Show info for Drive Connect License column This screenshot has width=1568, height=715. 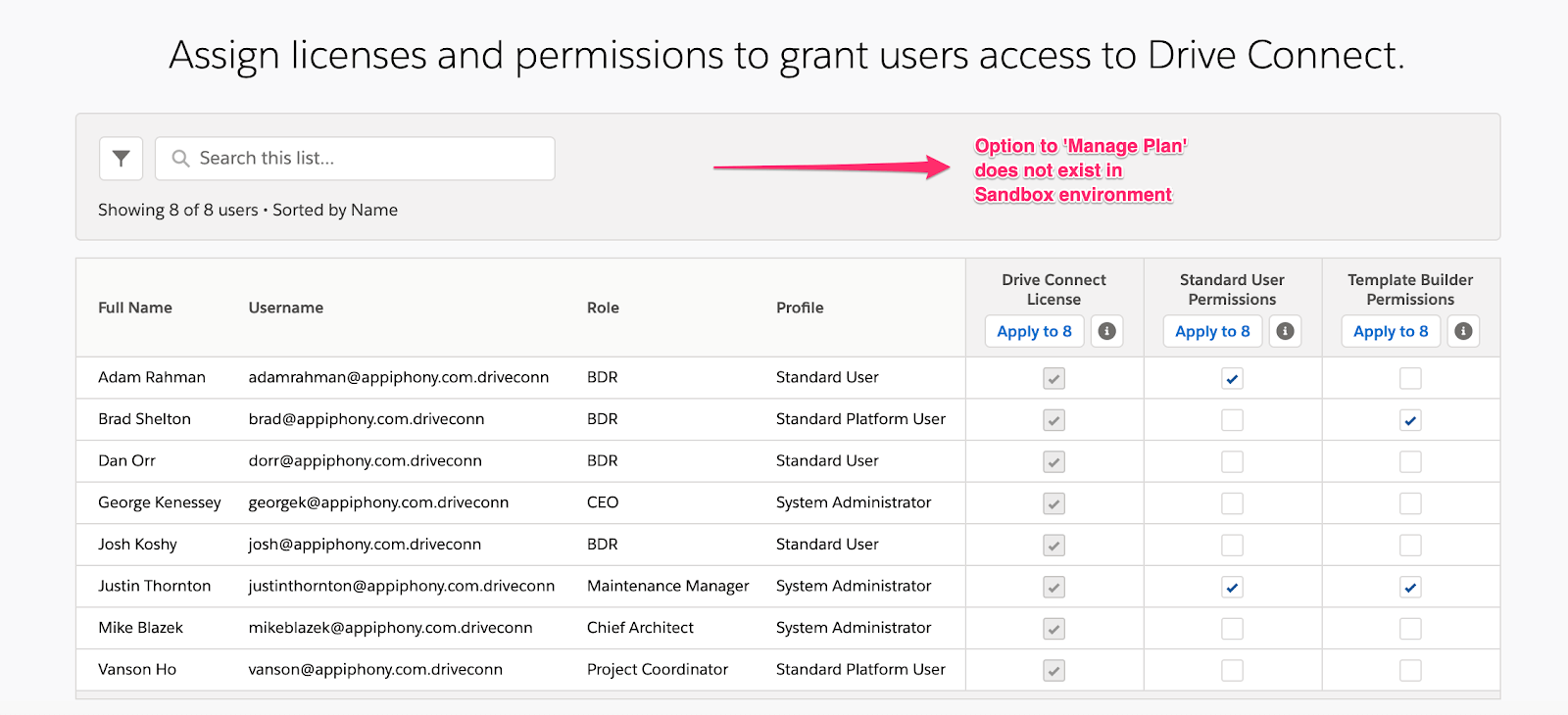point(1107,331)
